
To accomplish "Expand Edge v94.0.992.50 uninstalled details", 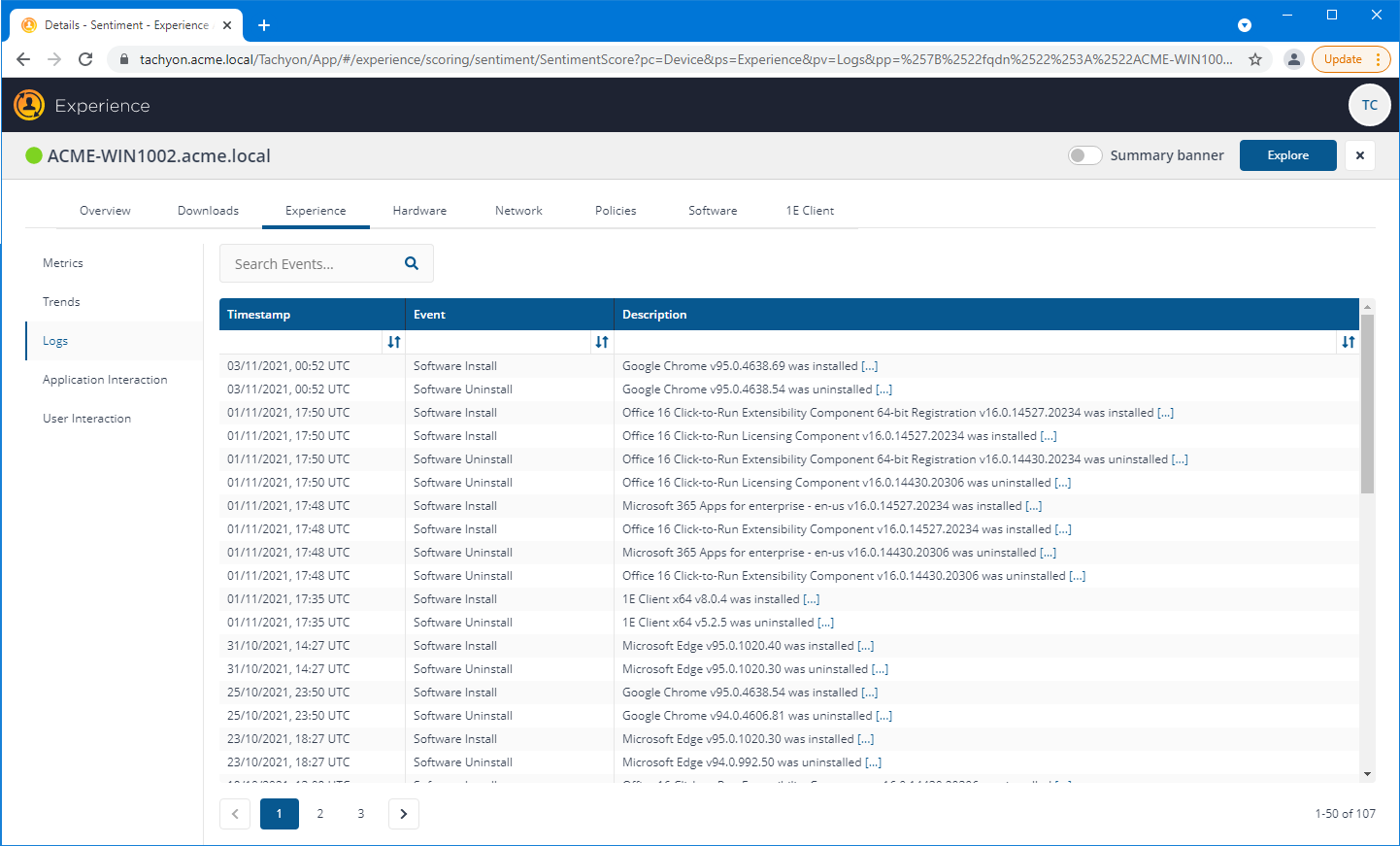I will point(874,762).
